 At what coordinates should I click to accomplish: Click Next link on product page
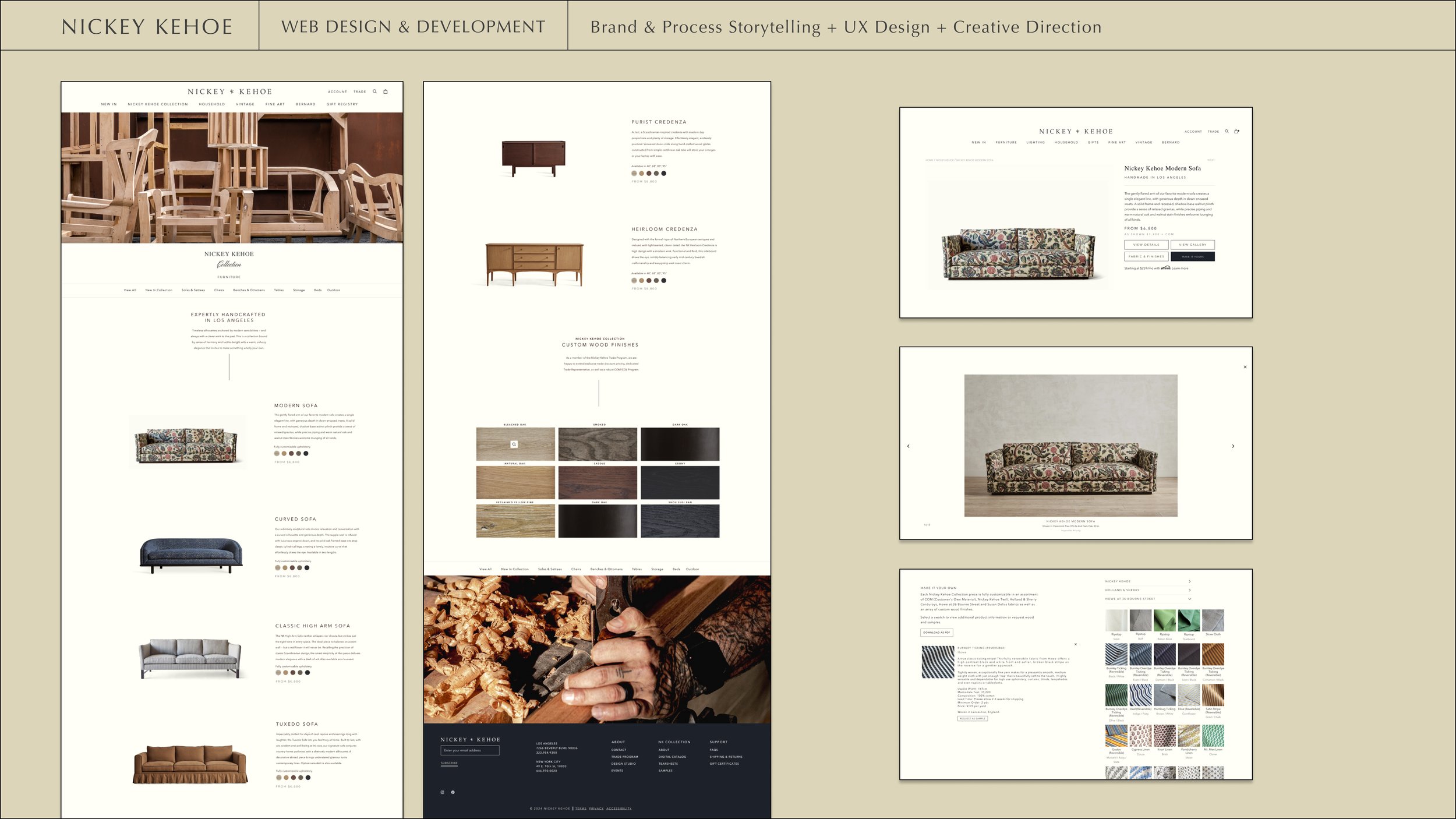click(x=1211, y=160)
